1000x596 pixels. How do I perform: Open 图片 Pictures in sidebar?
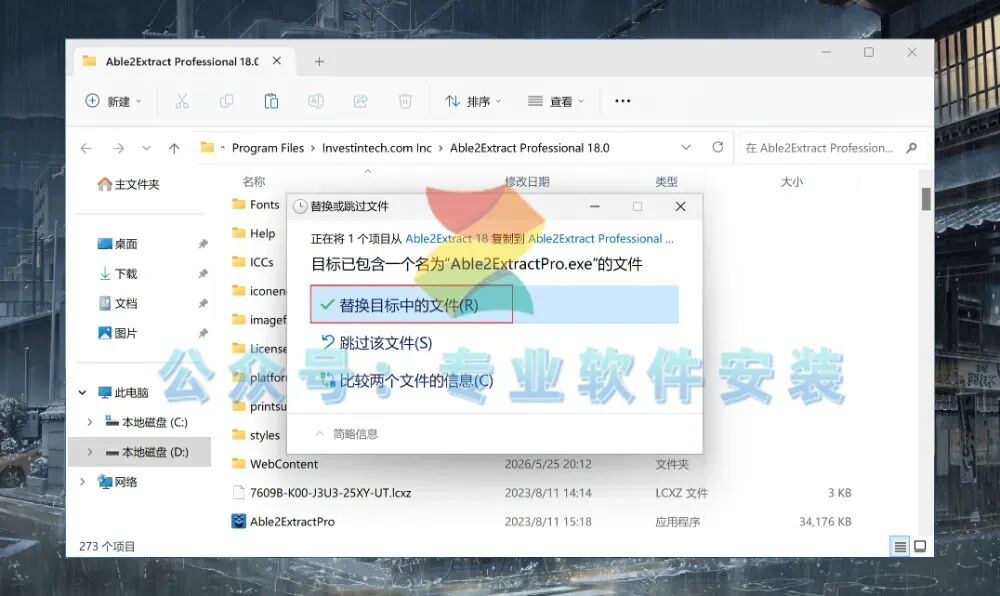[117, 333]
